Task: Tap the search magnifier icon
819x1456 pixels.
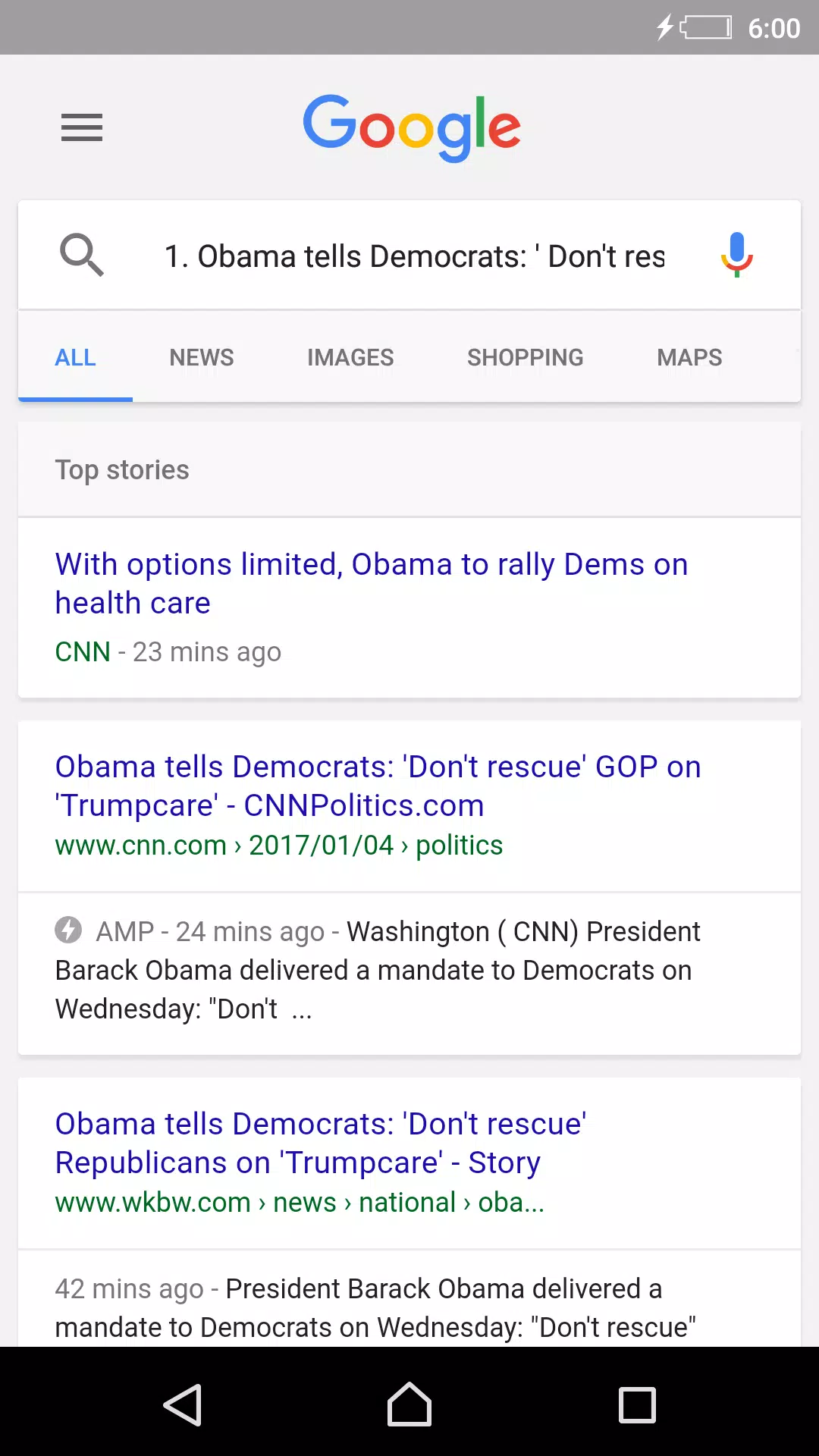Action: click(82, 255)
